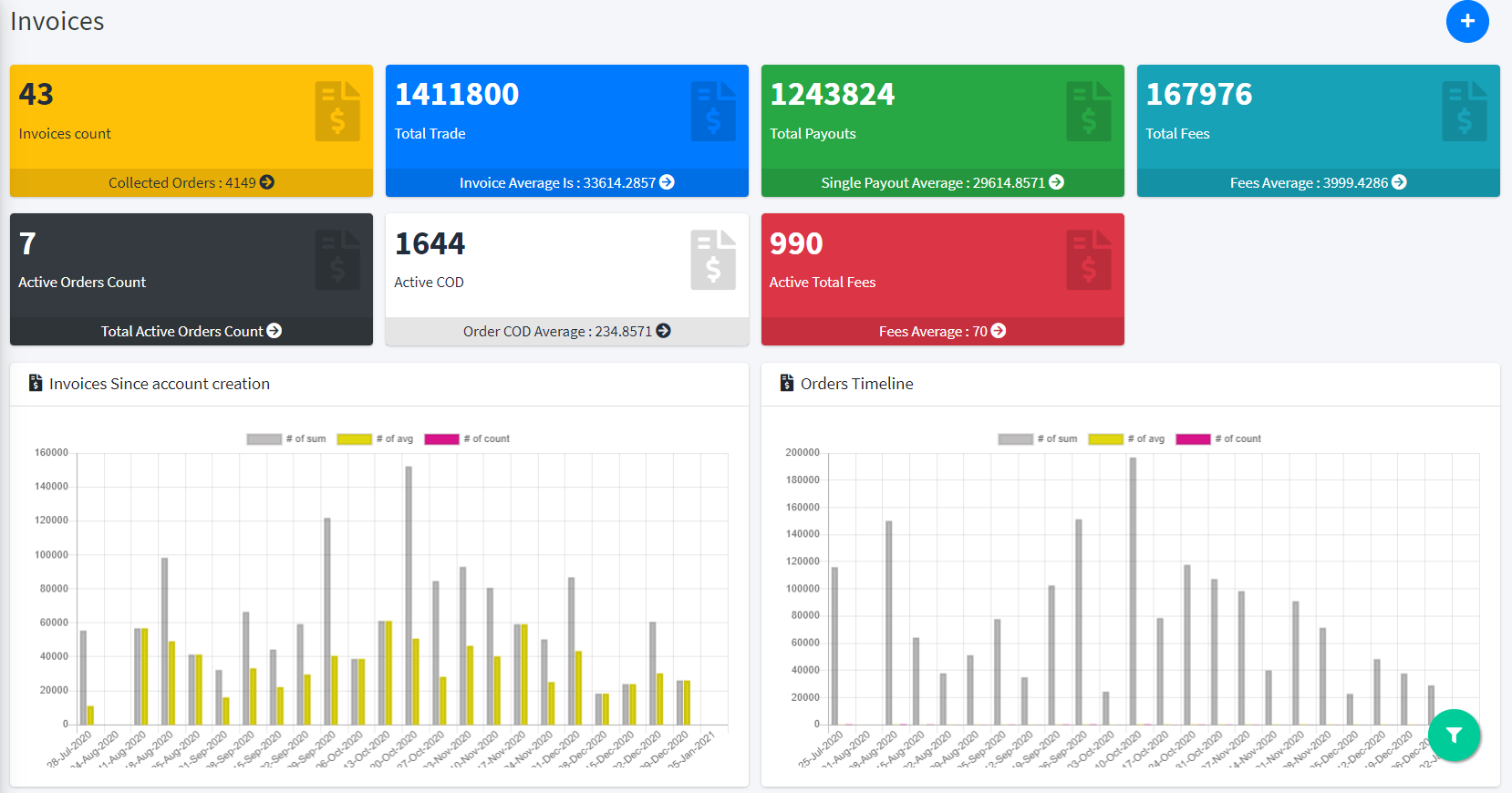
Task: Click the 1411800 Total Trade value
Action: pos(457,94)
